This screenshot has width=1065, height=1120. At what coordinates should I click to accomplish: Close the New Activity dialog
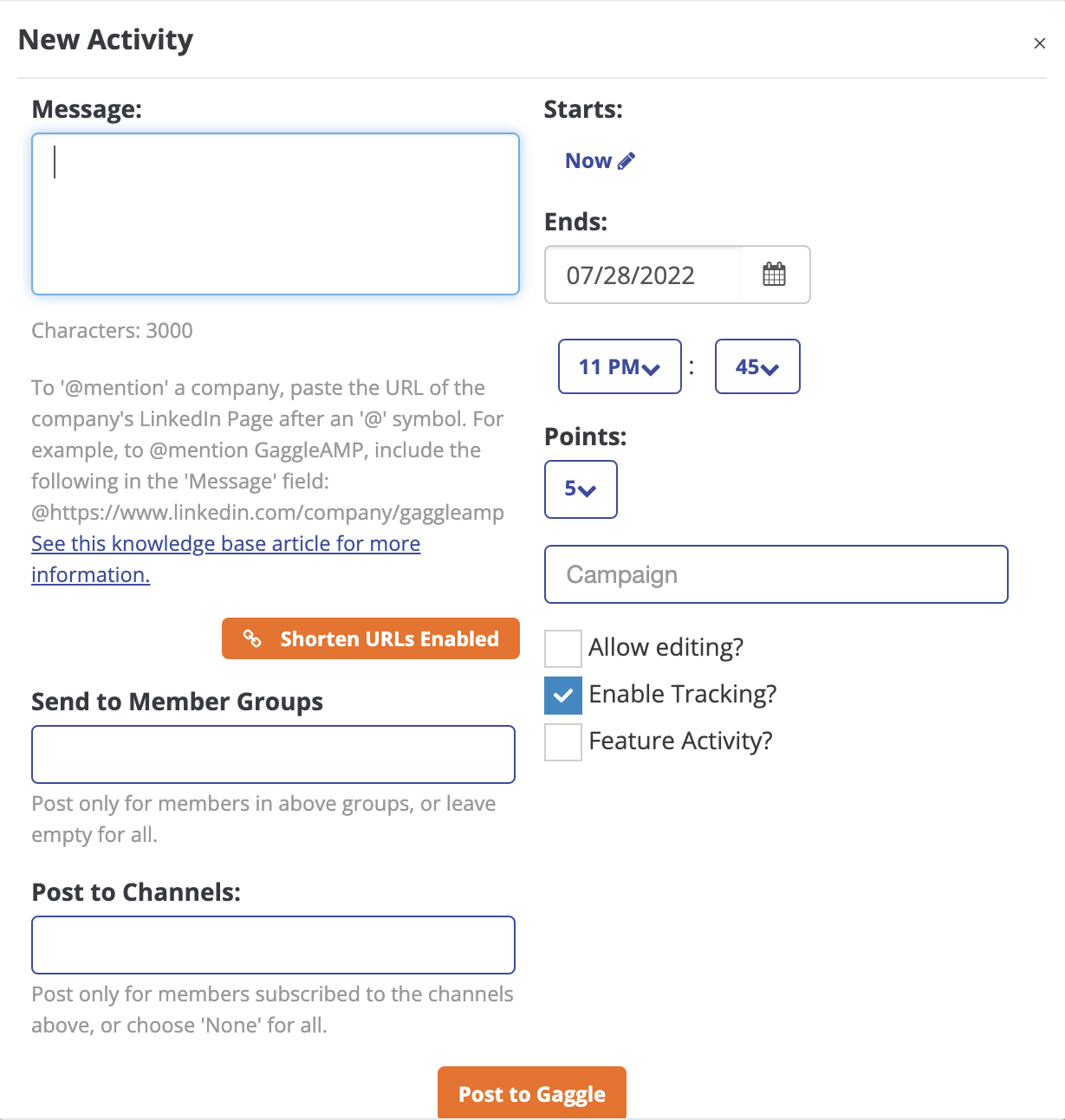[x=1040, y=43]
